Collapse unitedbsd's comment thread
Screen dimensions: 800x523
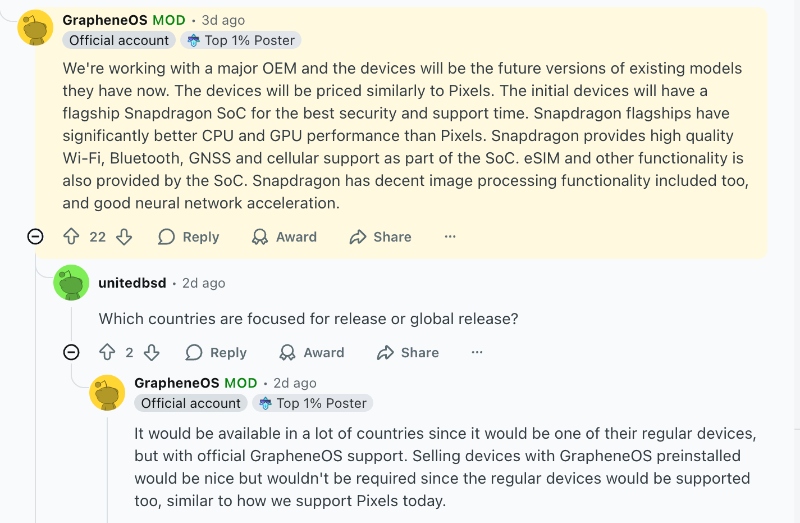71,352
